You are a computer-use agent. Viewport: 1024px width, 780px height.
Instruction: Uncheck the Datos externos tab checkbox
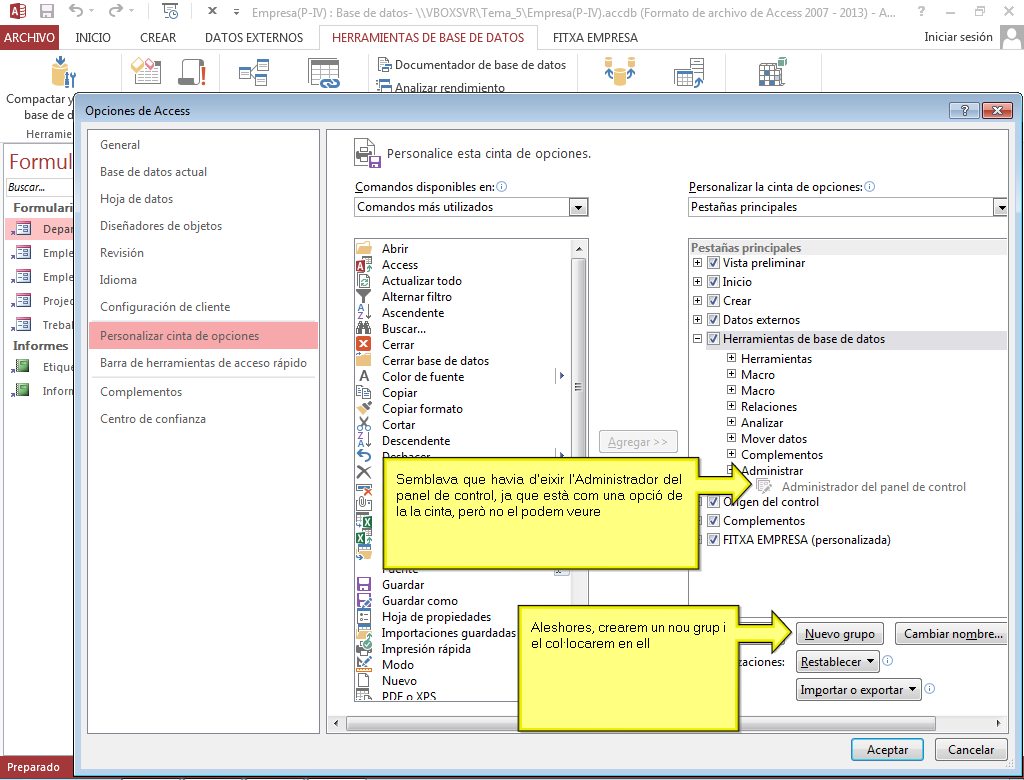coord(714,320)
